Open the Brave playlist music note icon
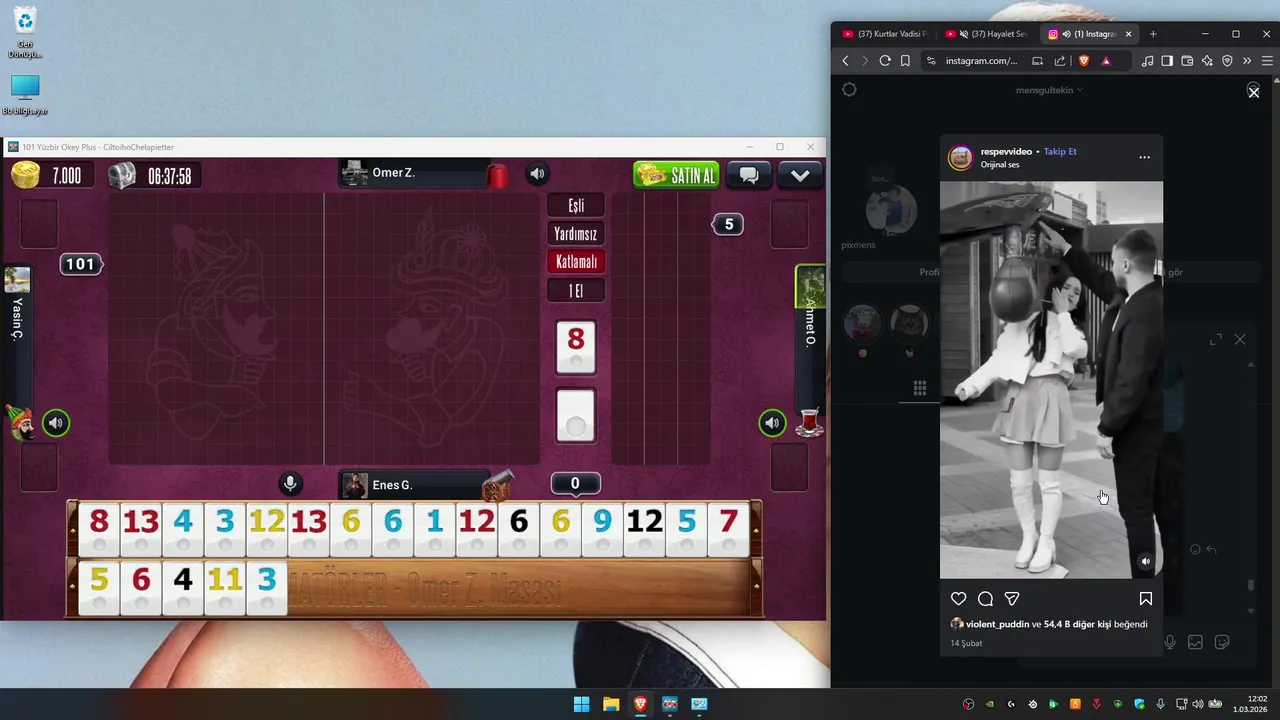 (x=1147, y=61)
